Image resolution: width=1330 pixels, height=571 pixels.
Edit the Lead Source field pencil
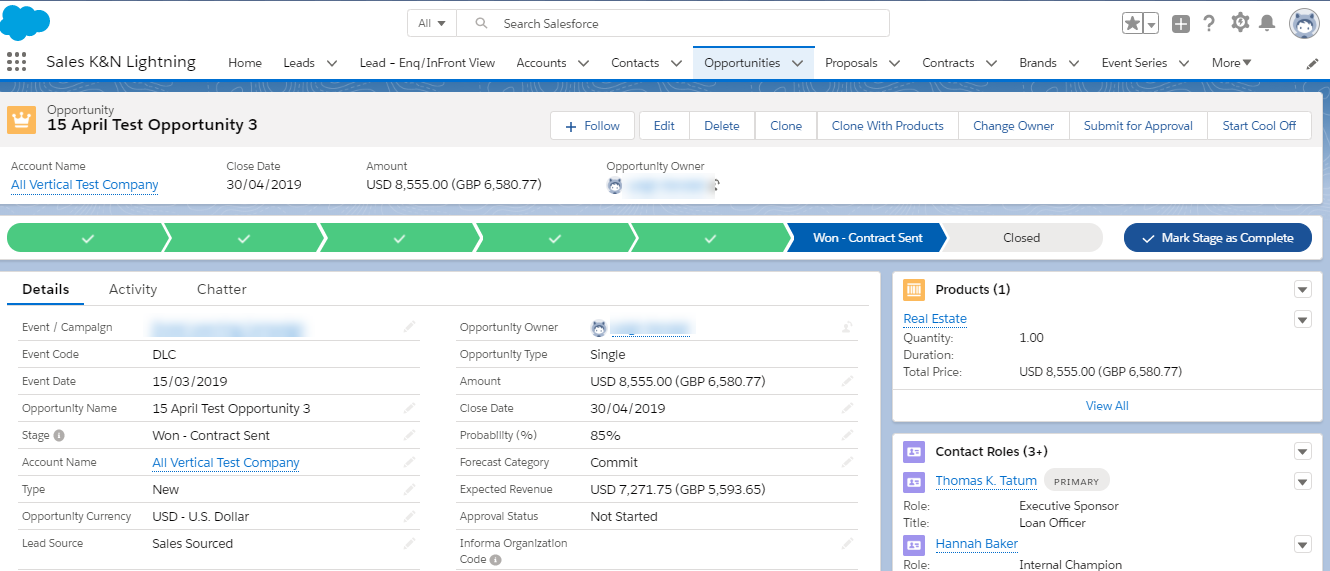(409, 543)
